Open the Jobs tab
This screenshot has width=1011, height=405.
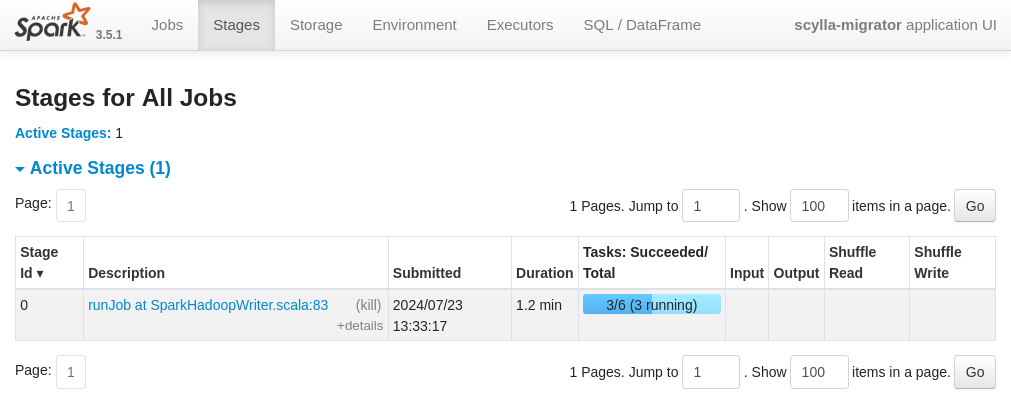click(167, 25)
